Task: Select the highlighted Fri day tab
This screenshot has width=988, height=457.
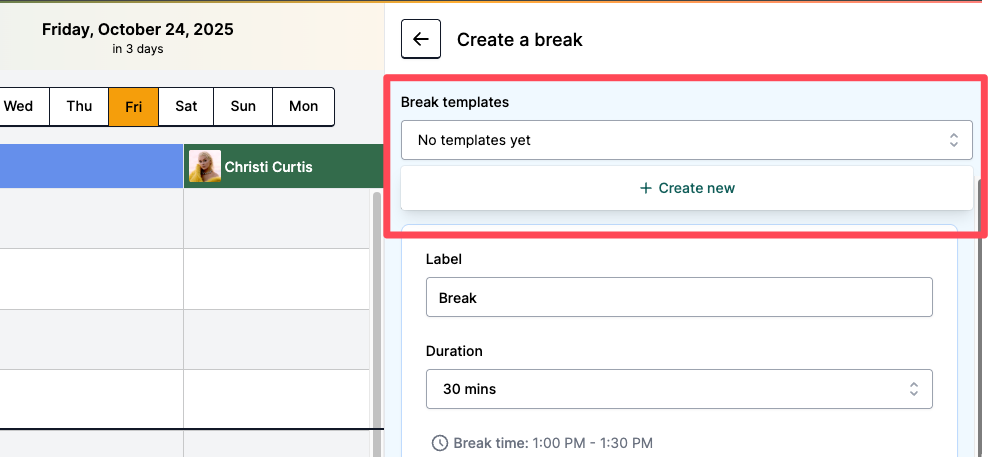Action: coord(133,106)
